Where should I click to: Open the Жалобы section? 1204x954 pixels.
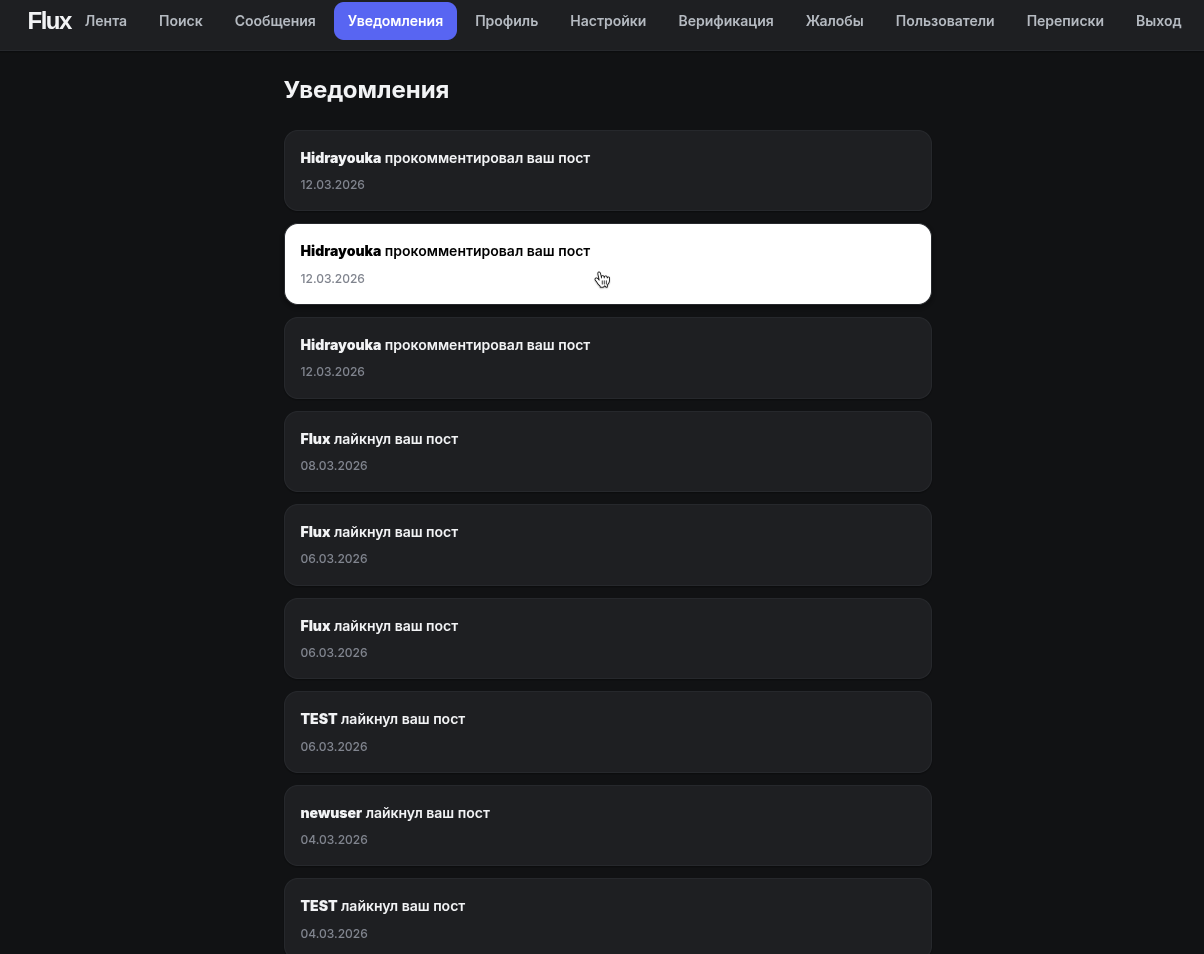point(834,21)
